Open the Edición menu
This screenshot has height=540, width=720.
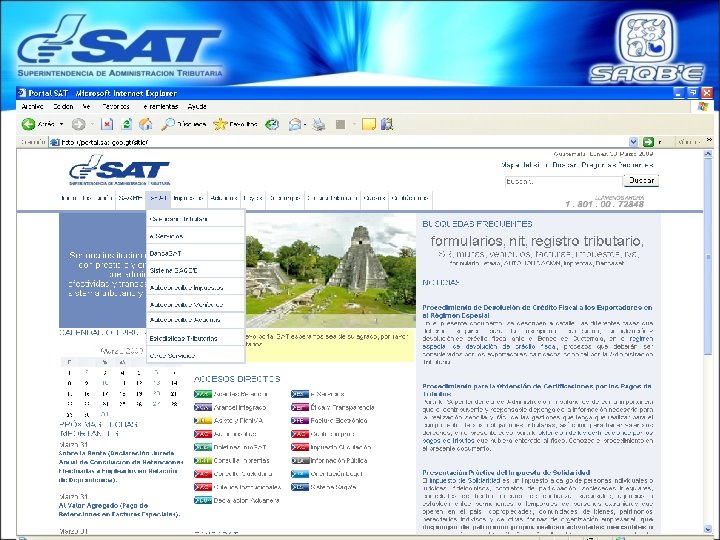(x=63, y=107)
